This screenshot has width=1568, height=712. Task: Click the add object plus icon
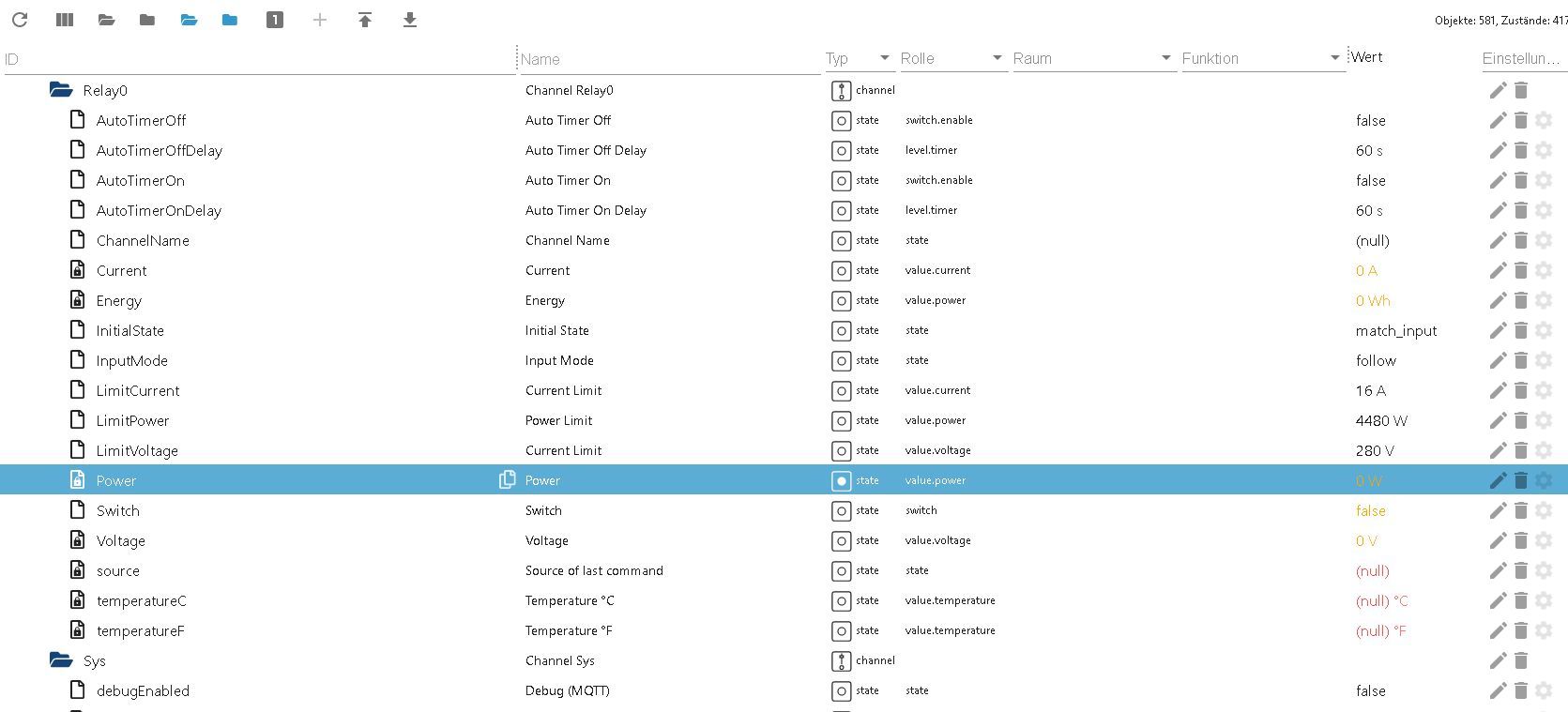pyautogui.click(x=320, y=20)
